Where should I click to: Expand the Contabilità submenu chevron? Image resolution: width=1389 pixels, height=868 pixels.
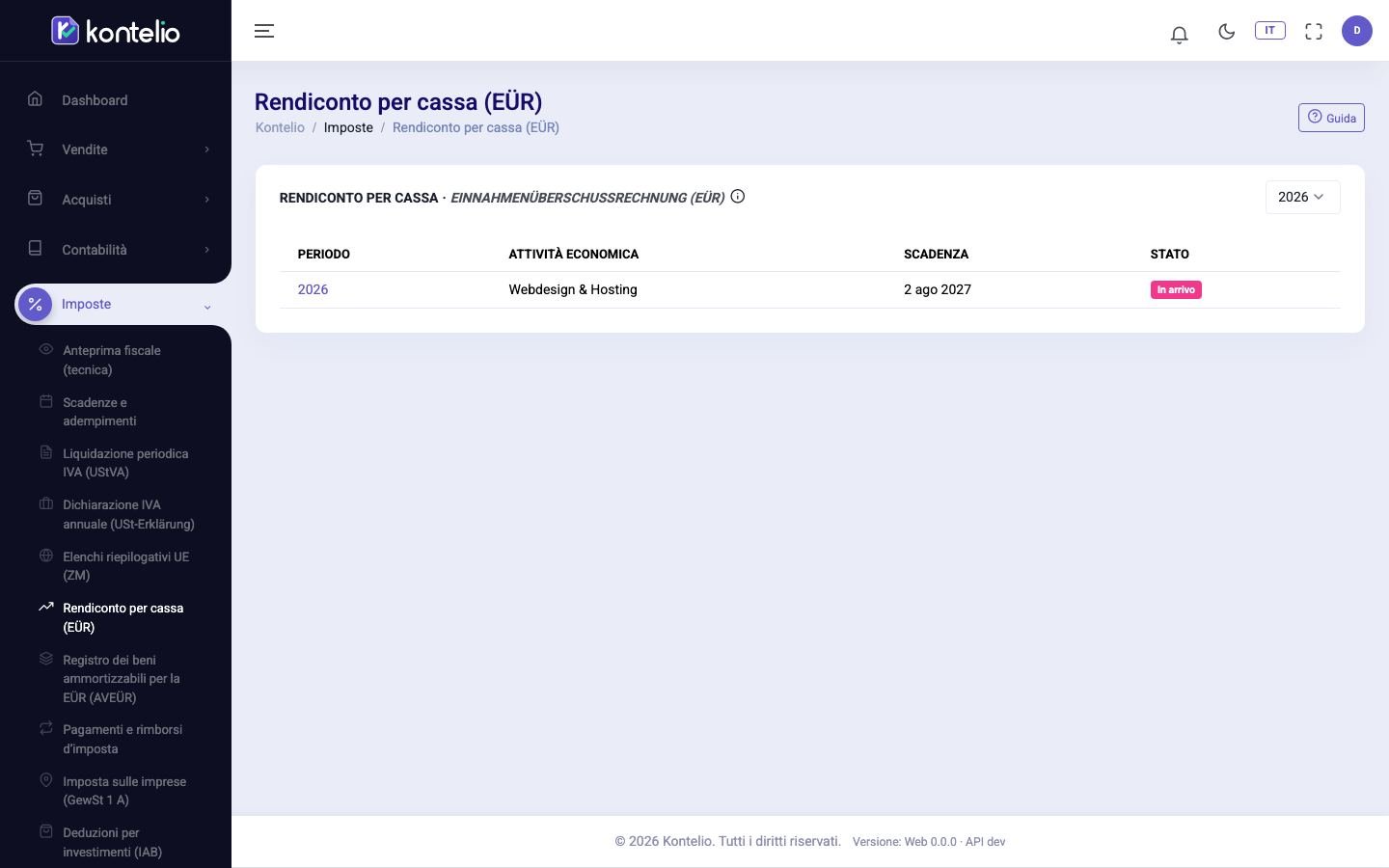pos(206,250)
